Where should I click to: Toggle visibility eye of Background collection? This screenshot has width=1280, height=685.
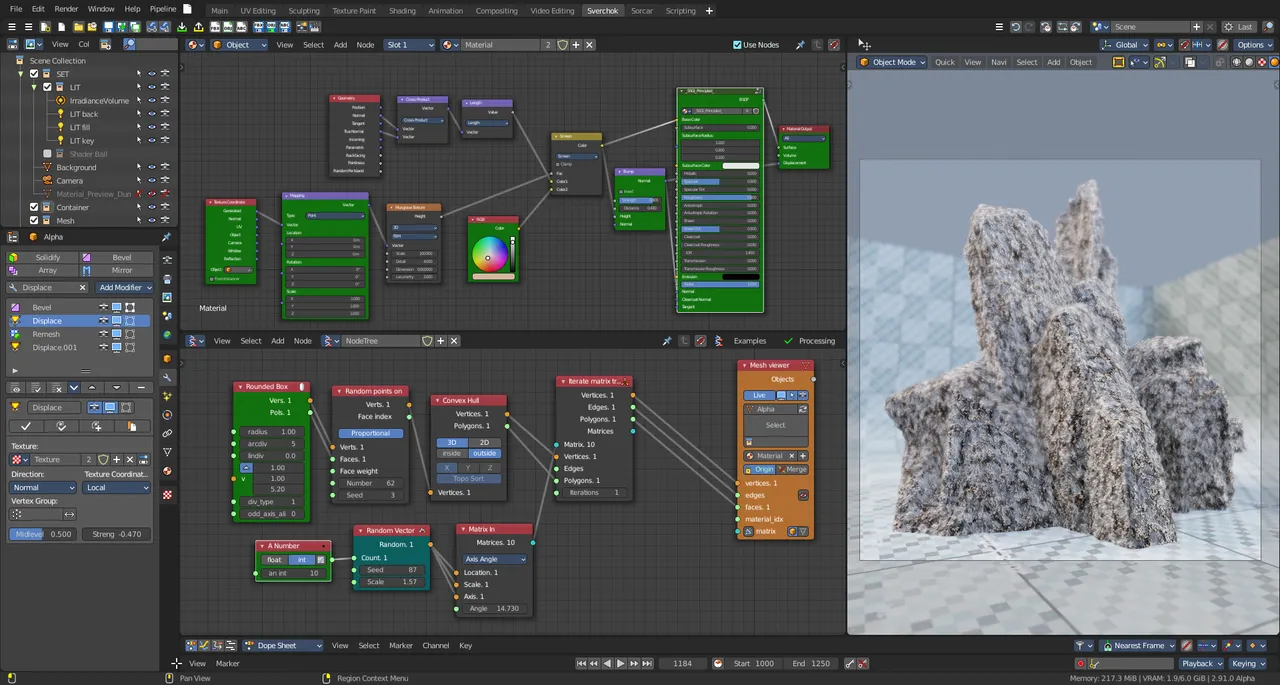click(152, 167)
